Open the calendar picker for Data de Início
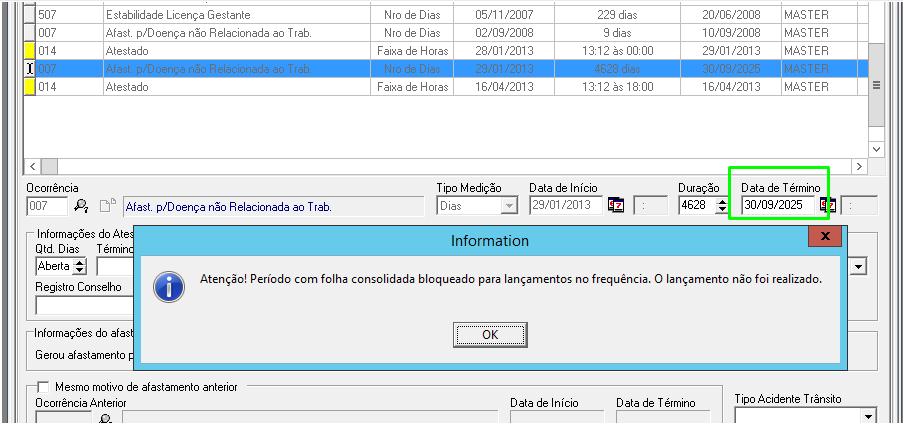 click(x=617, y=205)
